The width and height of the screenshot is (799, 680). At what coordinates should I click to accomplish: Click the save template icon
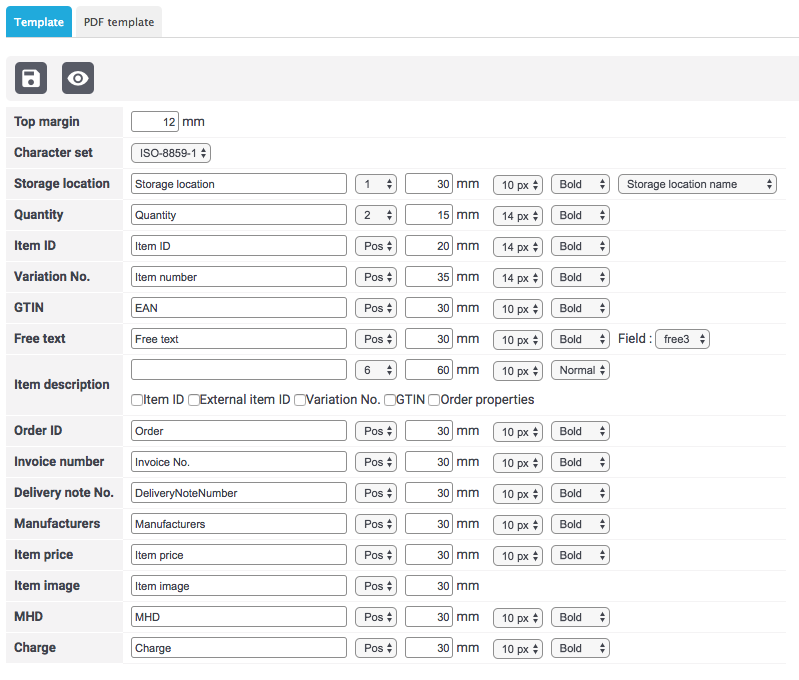(31, 78)
